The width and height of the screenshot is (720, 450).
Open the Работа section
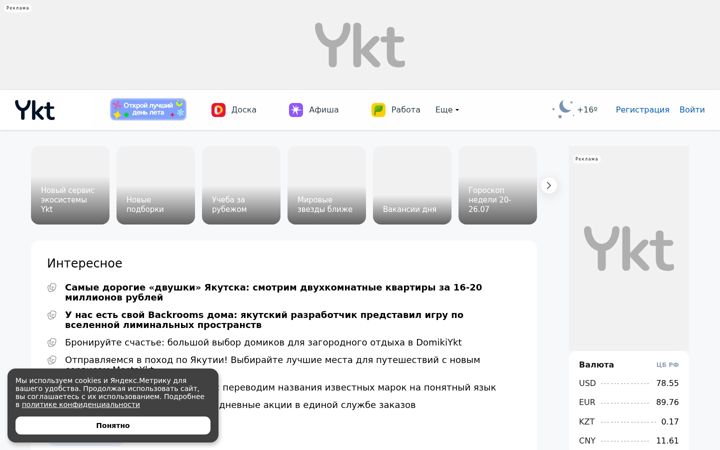[x=405, y=110]
